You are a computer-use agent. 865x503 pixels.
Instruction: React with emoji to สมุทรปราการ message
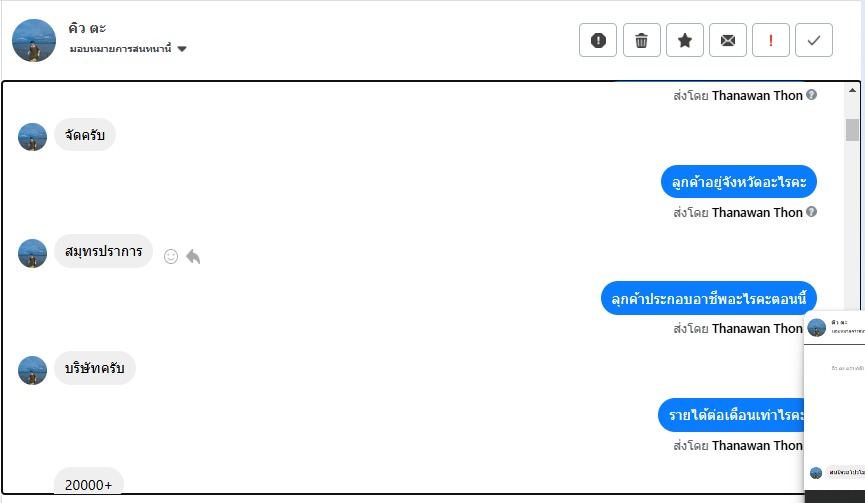[x=171, y=256]
